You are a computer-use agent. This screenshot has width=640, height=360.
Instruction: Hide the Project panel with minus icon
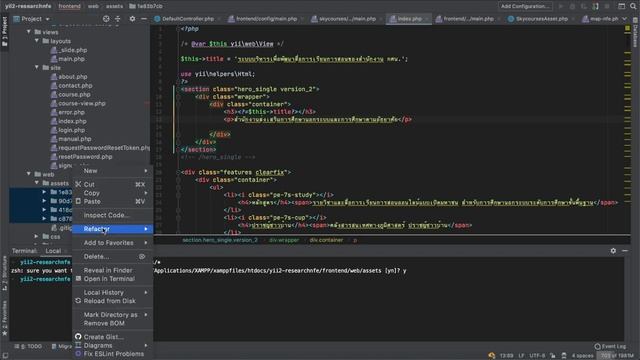[x=144, y=19]
